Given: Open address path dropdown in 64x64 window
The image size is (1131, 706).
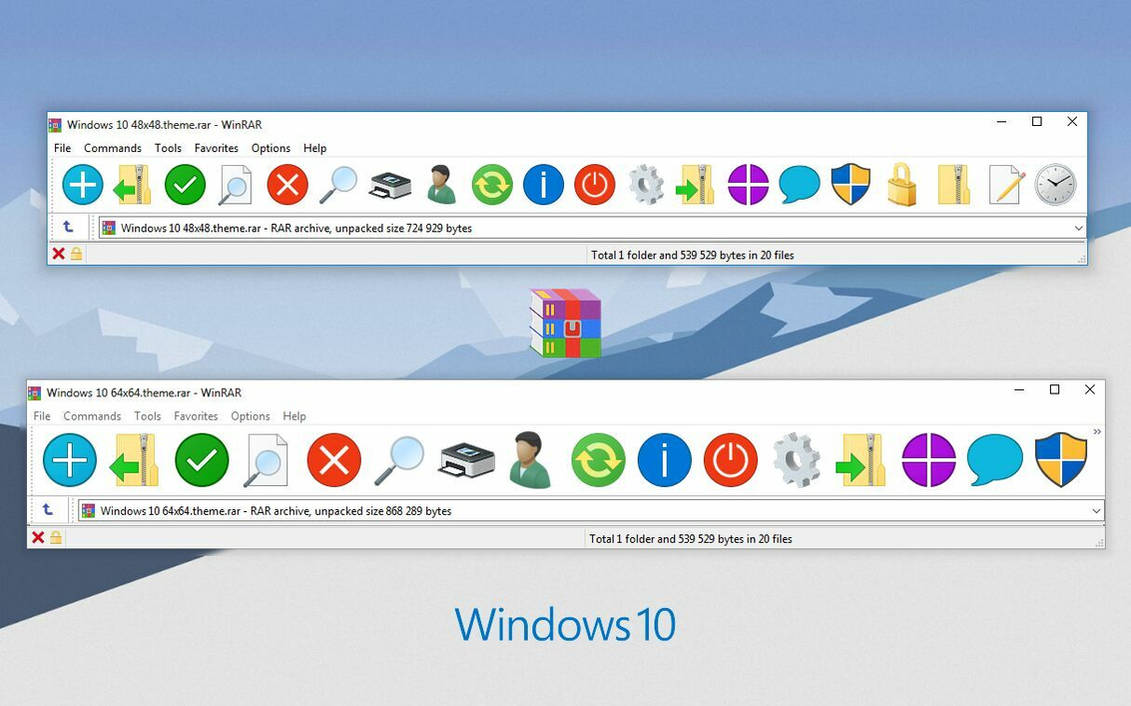Looking at the screenshot, I should tap(1096, 511).
